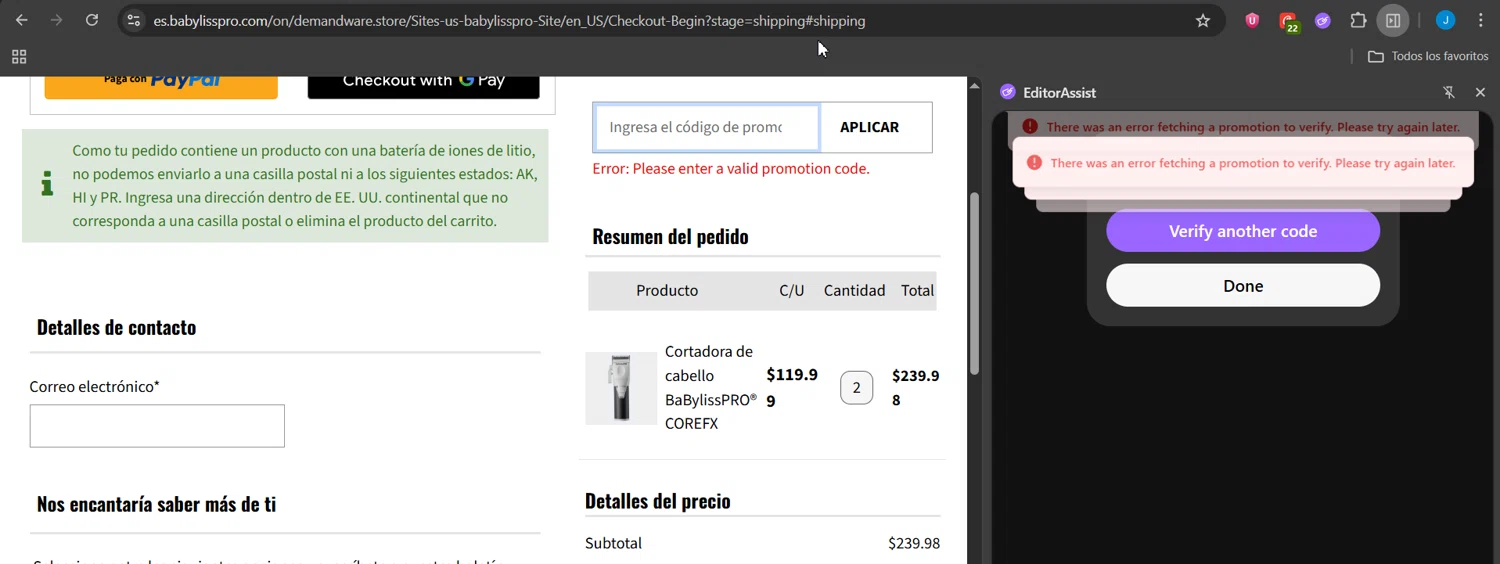Click the lithium battery shipping notice text
Viewport: 1500px width, 564px height.
305,186
